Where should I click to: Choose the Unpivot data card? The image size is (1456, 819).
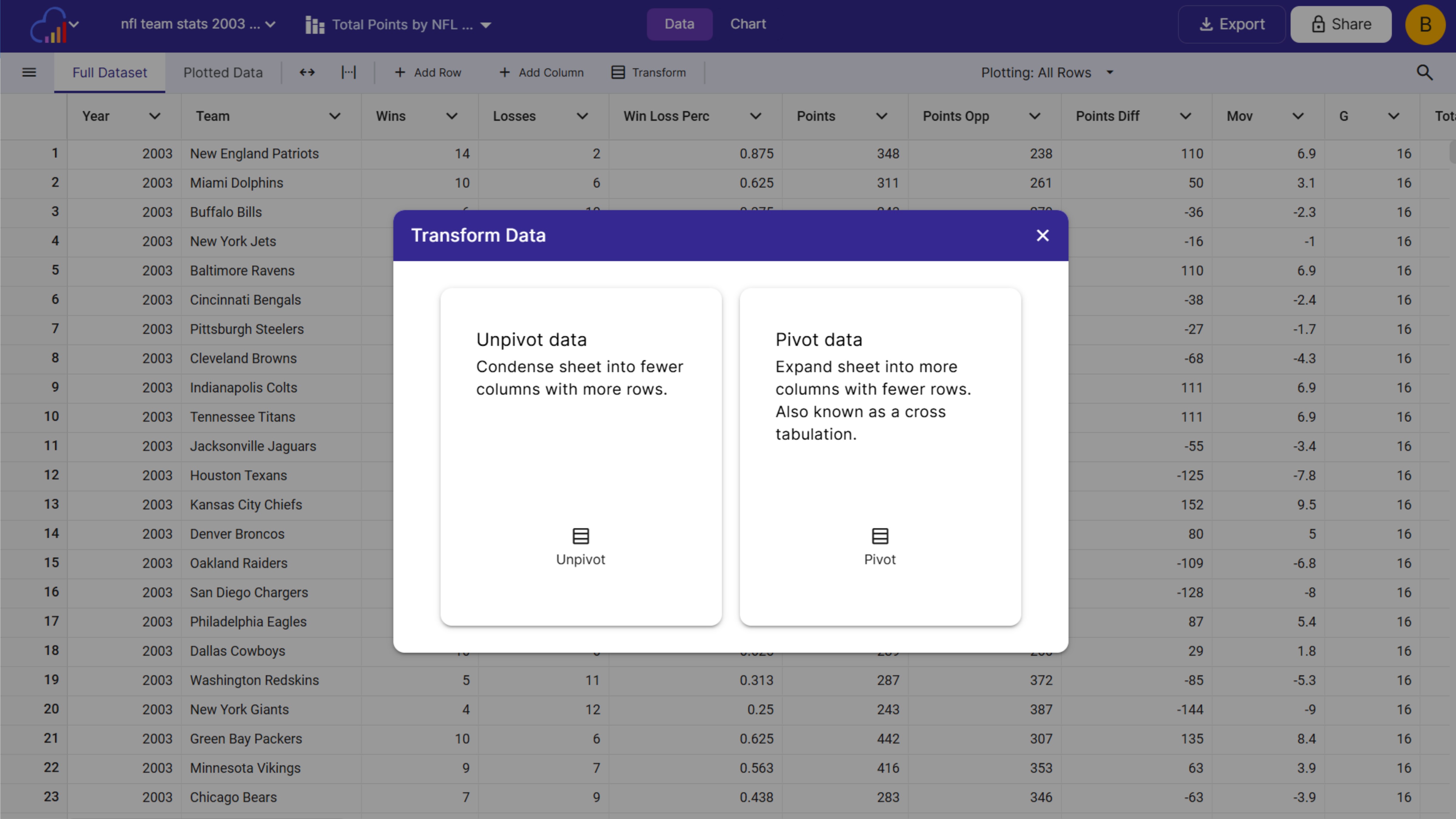click(581, 457)
